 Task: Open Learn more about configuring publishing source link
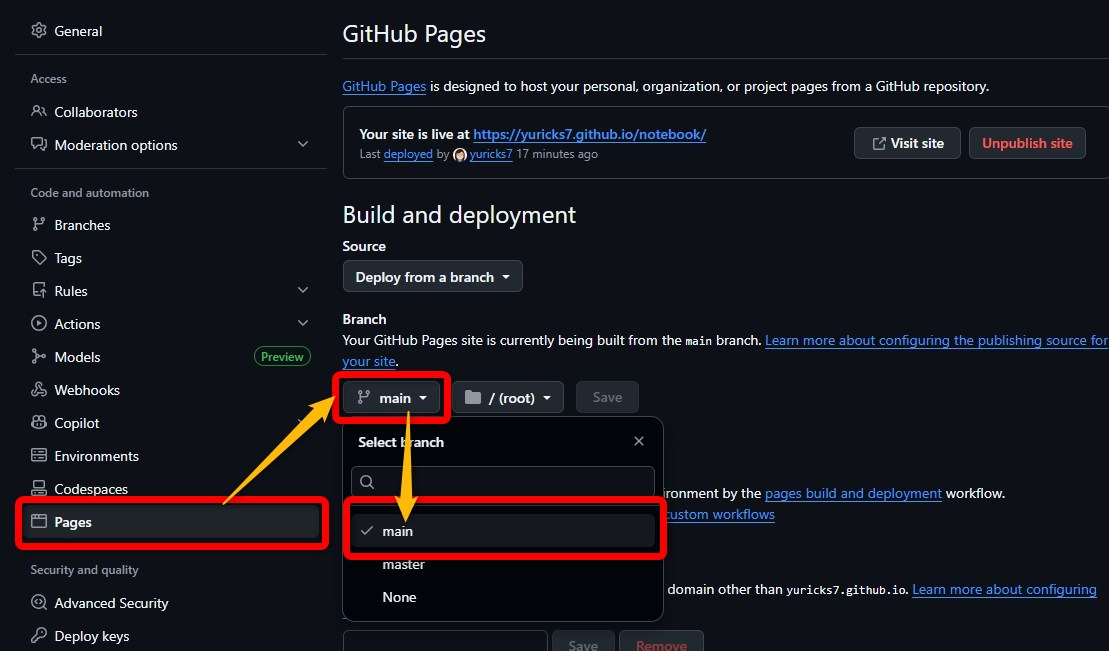(x=936, y=340)
